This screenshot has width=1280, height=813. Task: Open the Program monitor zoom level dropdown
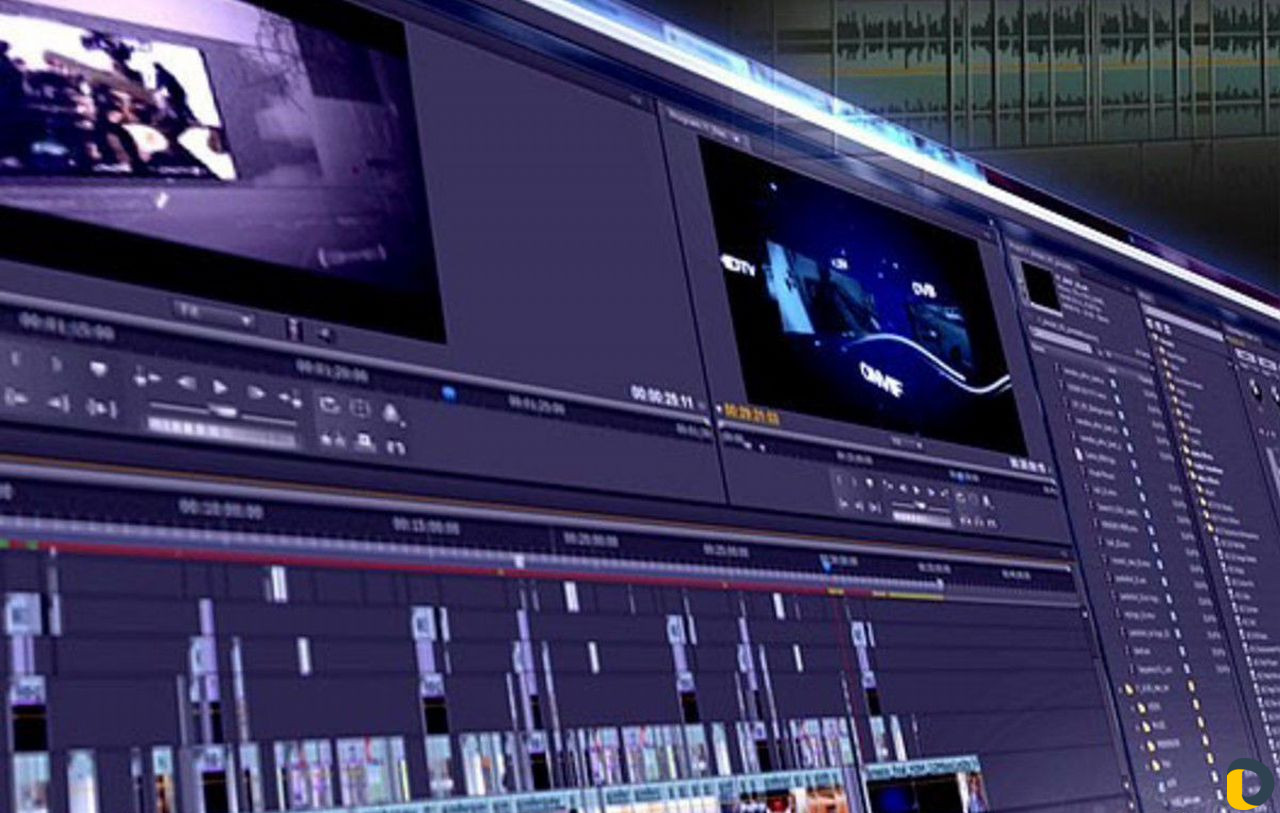pyautogui.click(x=906, y=440)
